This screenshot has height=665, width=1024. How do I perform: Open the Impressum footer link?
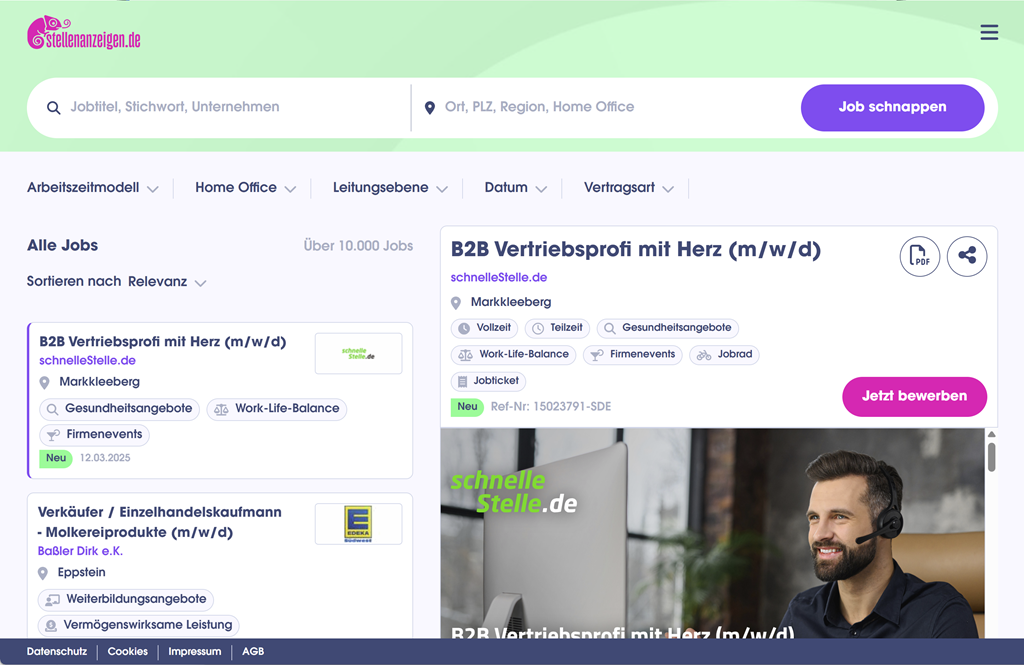point(194,652)
